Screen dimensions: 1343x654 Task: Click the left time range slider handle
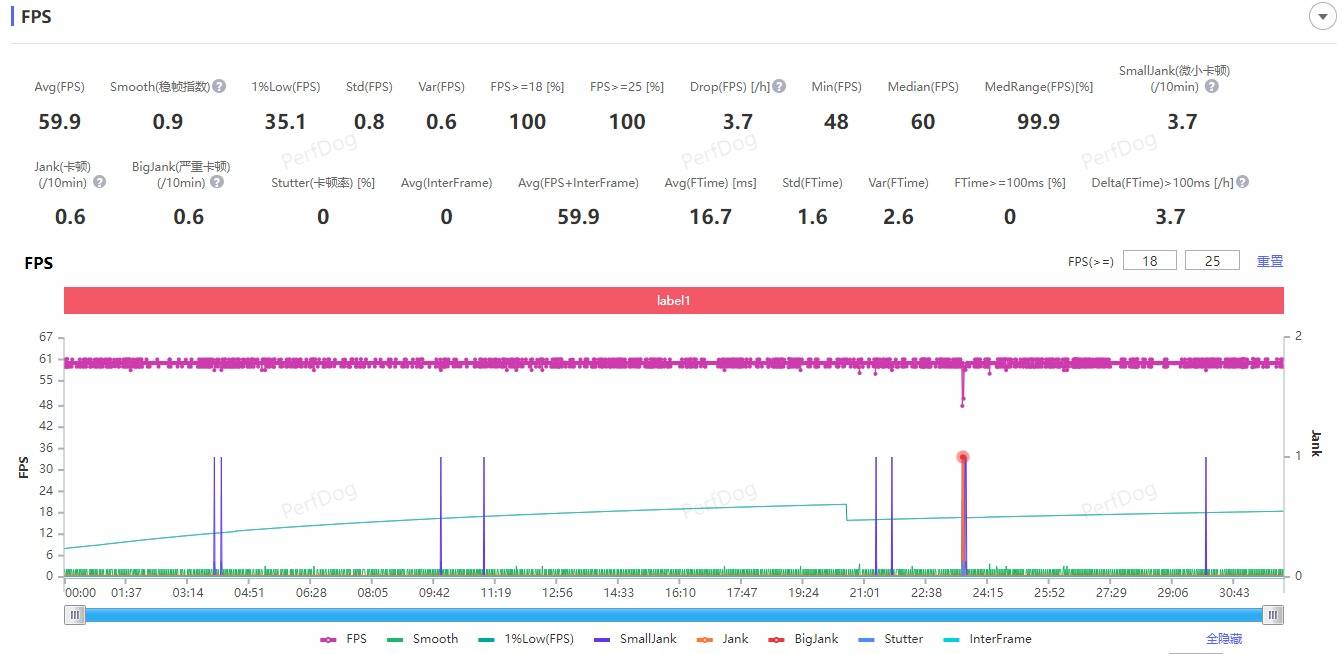75,615
